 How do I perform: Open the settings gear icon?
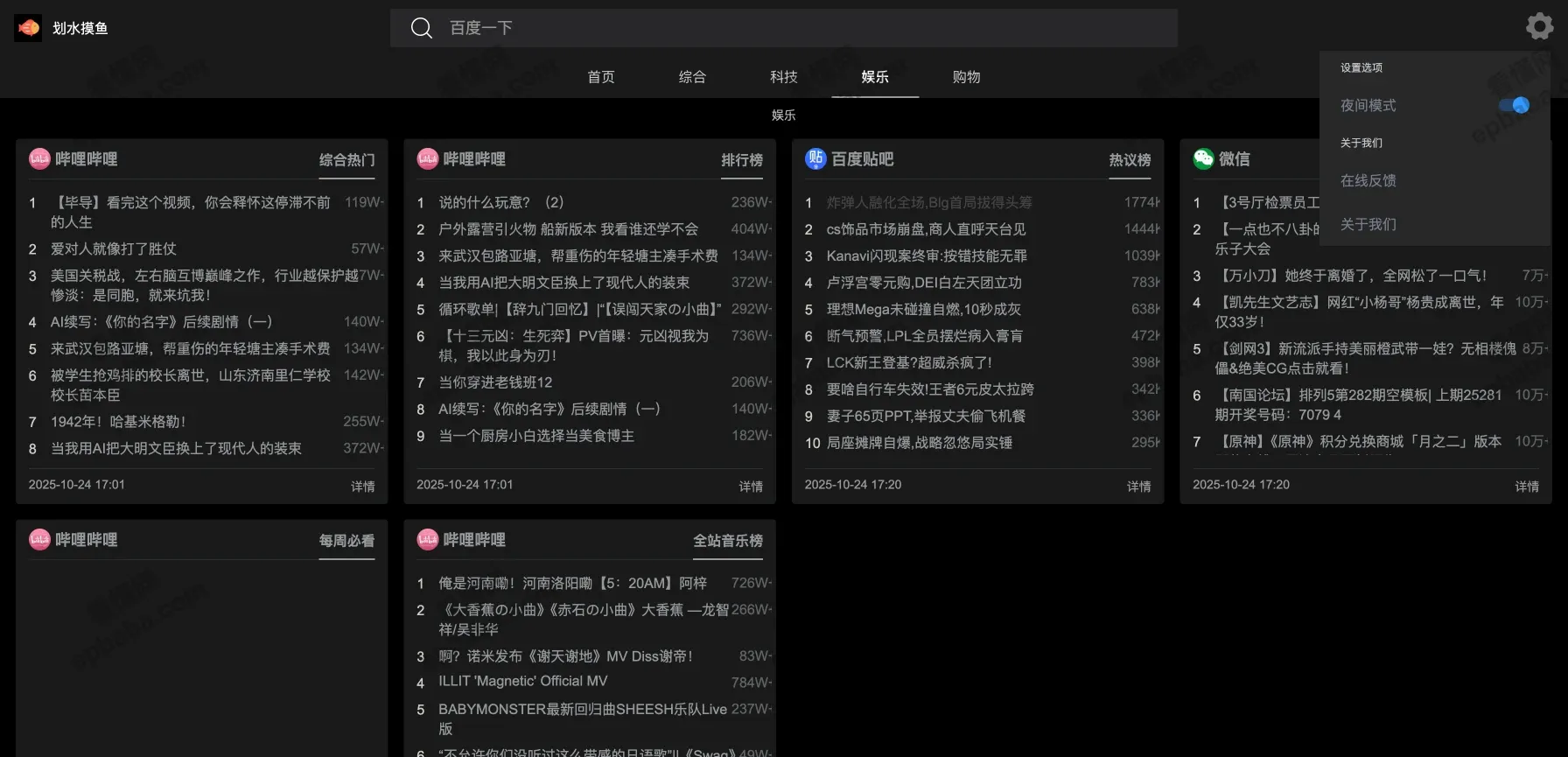pos(1540,26)
